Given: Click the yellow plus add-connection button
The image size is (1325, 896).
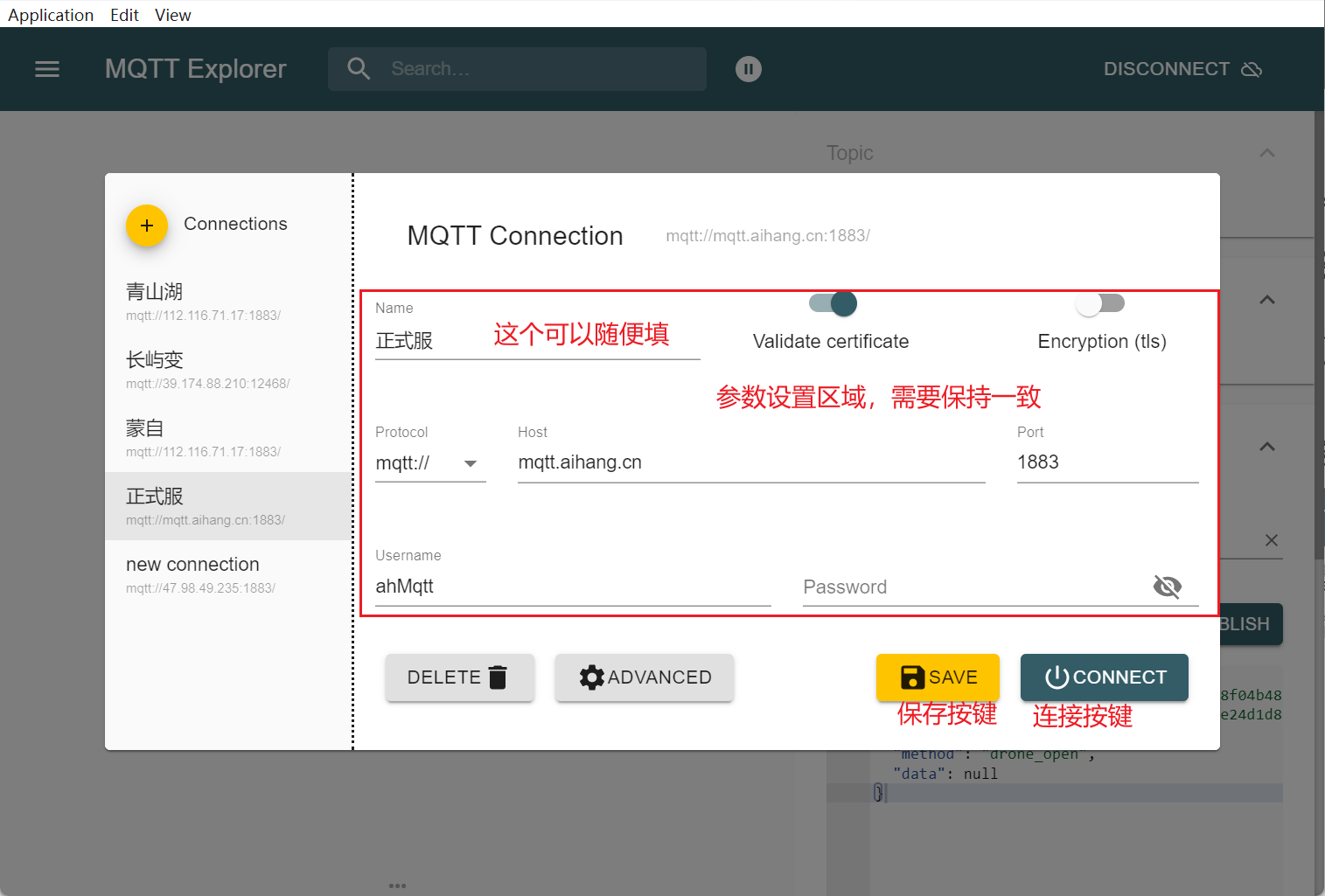Looking at the screenshot, I should (x=147, y=226).
